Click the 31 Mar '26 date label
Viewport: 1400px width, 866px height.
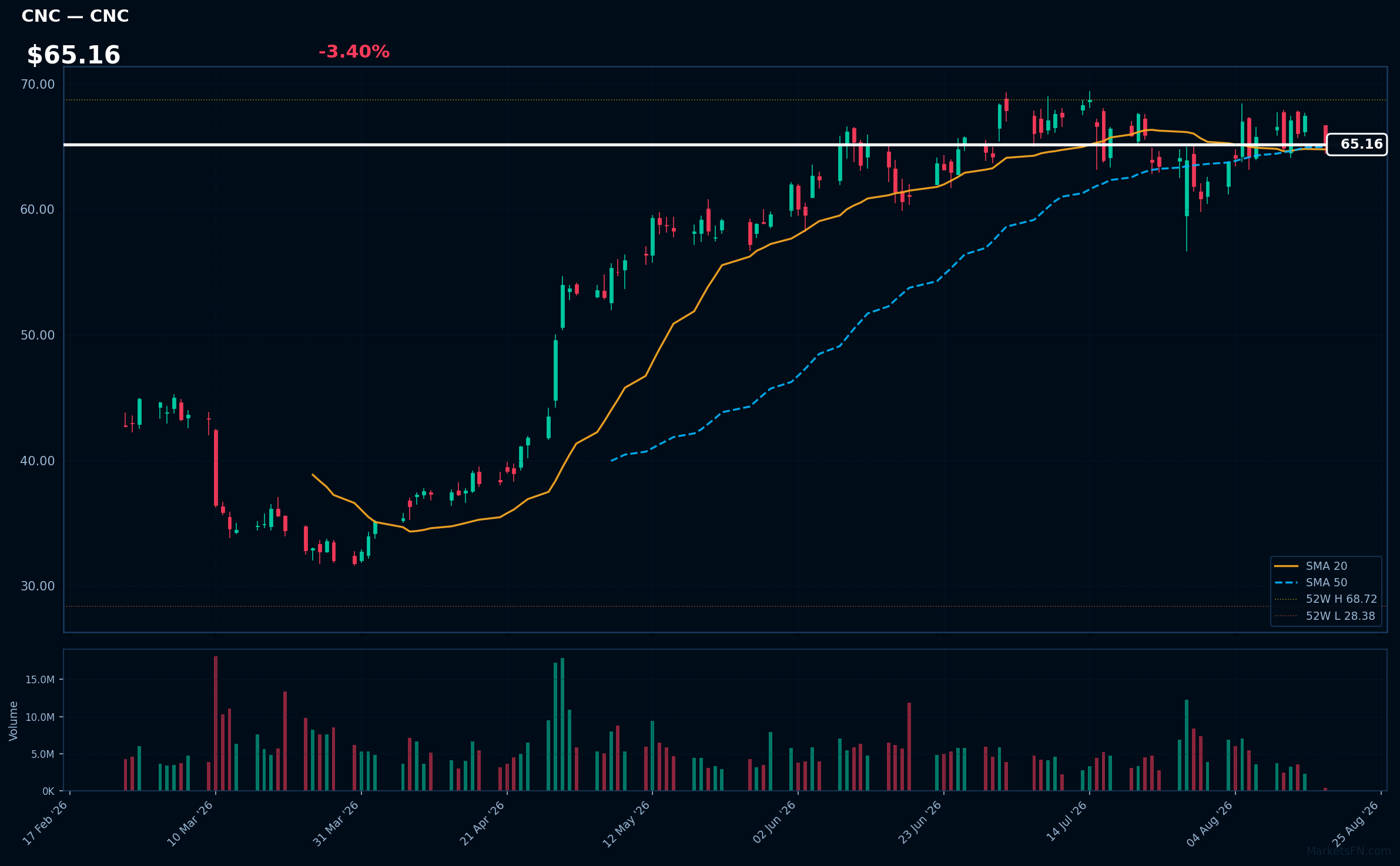coord(336,823)
